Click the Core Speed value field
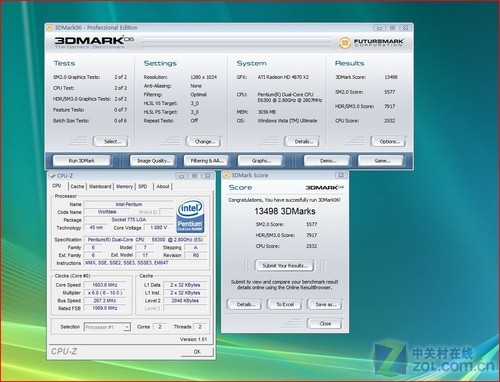The height and width of the screenshot is (382, 500). pyautogui.click(x=105, y=285)
